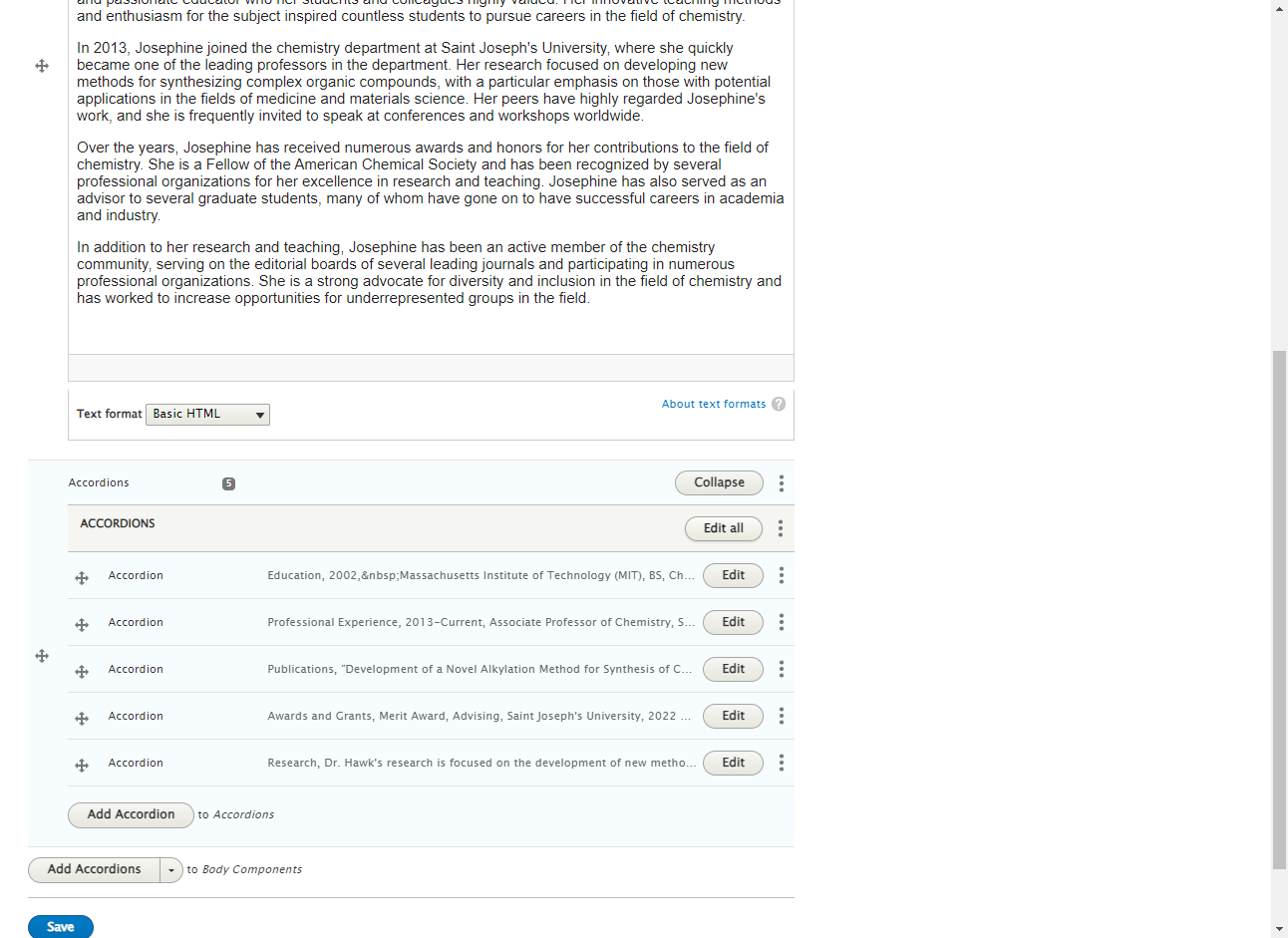Click the page vertical scrollbar thumb

click(1279, 610)
